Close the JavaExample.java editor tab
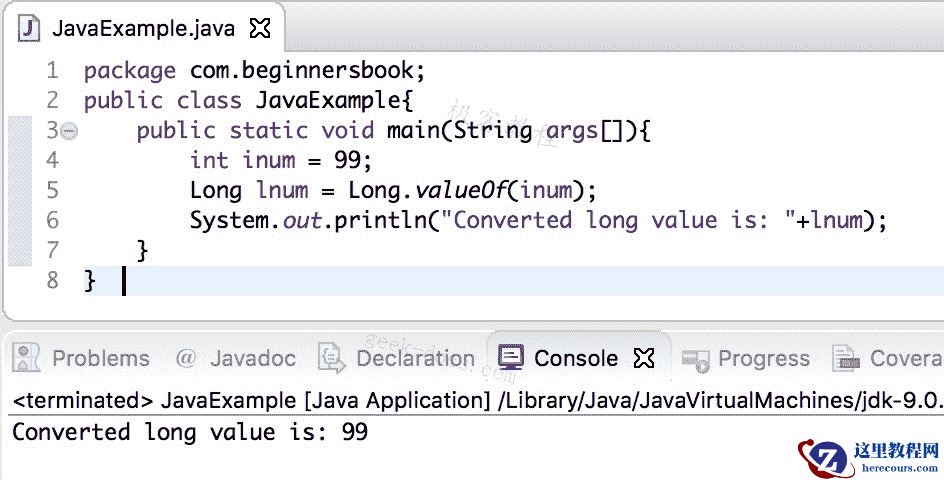 click(x=259, y=28)
